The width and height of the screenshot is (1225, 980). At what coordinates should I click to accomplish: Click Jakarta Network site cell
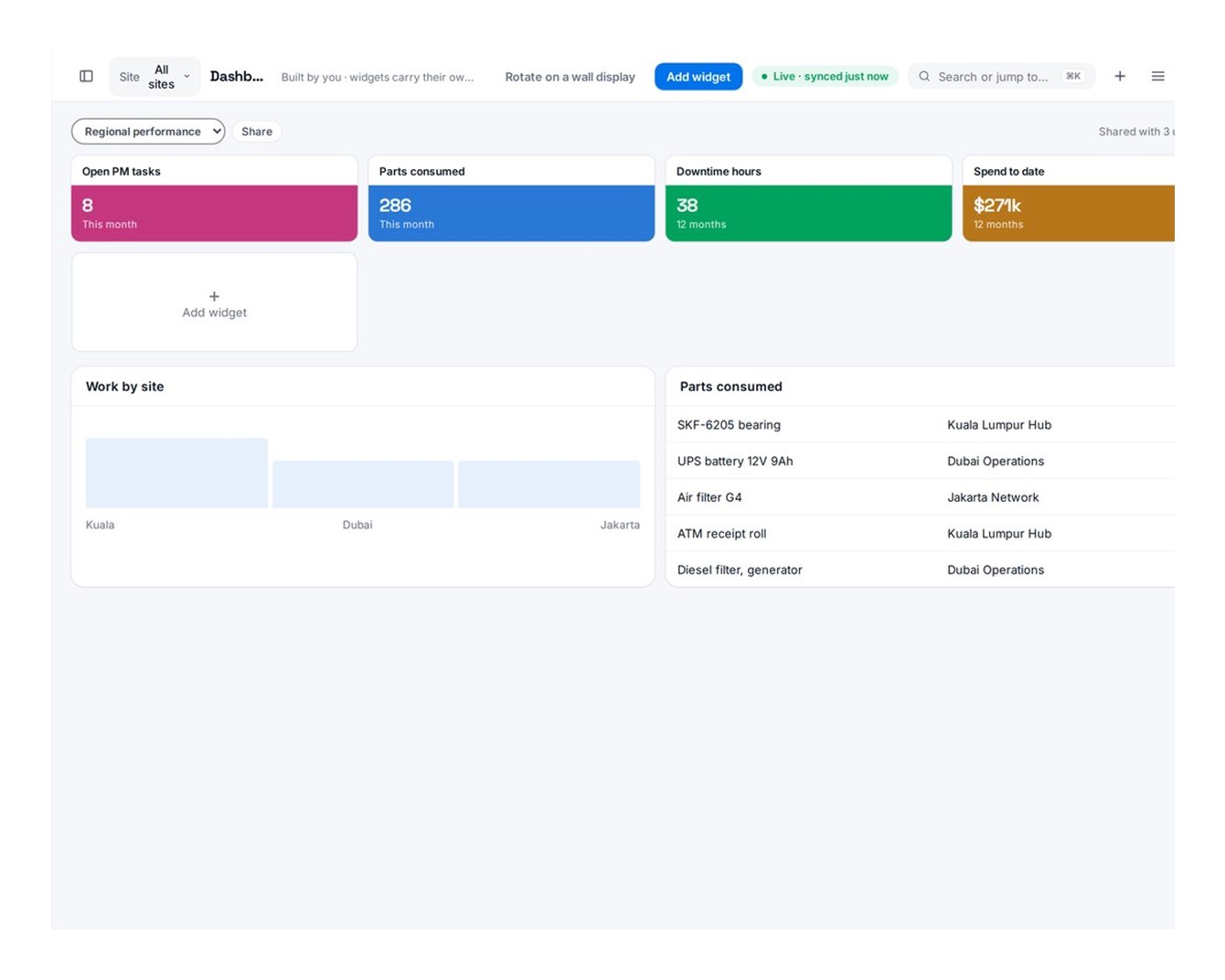tap(993, 497)
